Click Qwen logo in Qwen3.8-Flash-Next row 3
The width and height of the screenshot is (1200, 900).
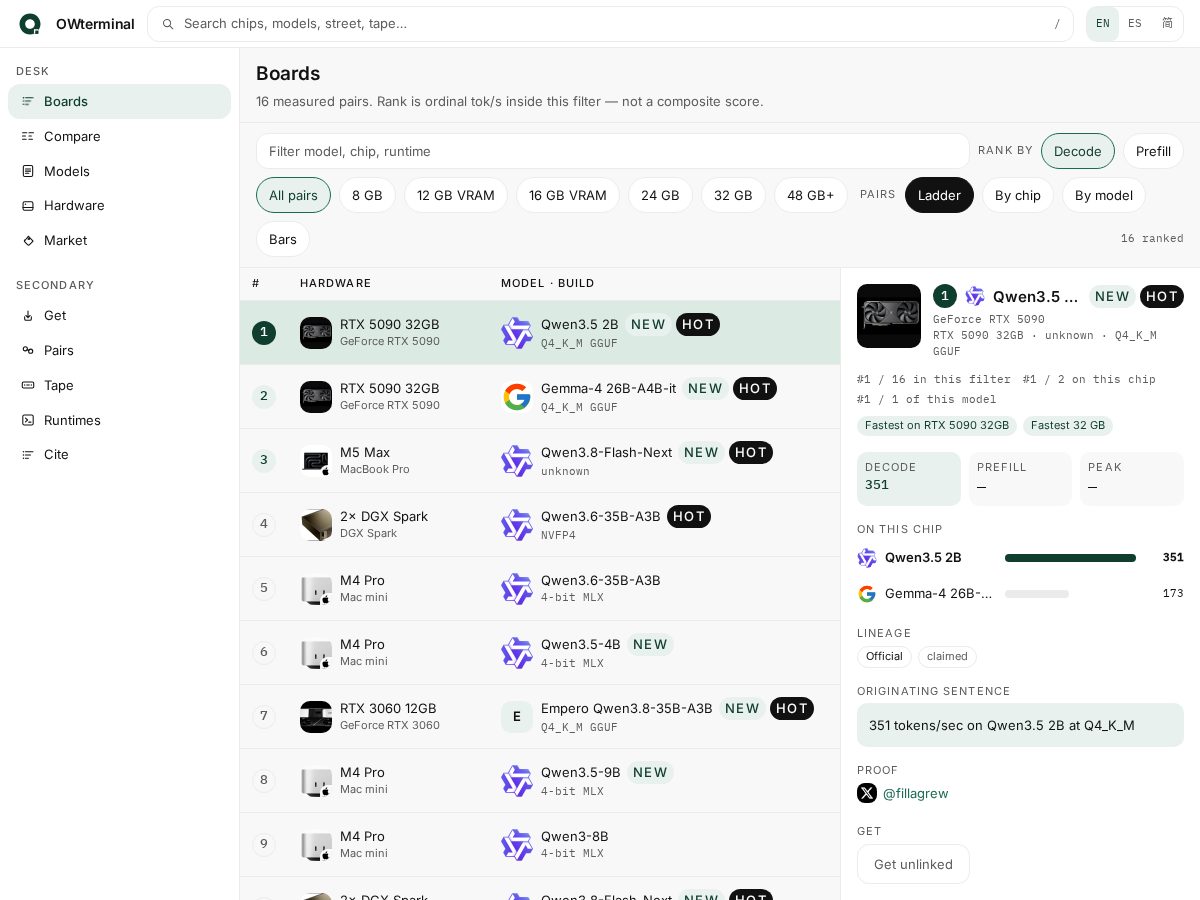(x=517, y=461)
